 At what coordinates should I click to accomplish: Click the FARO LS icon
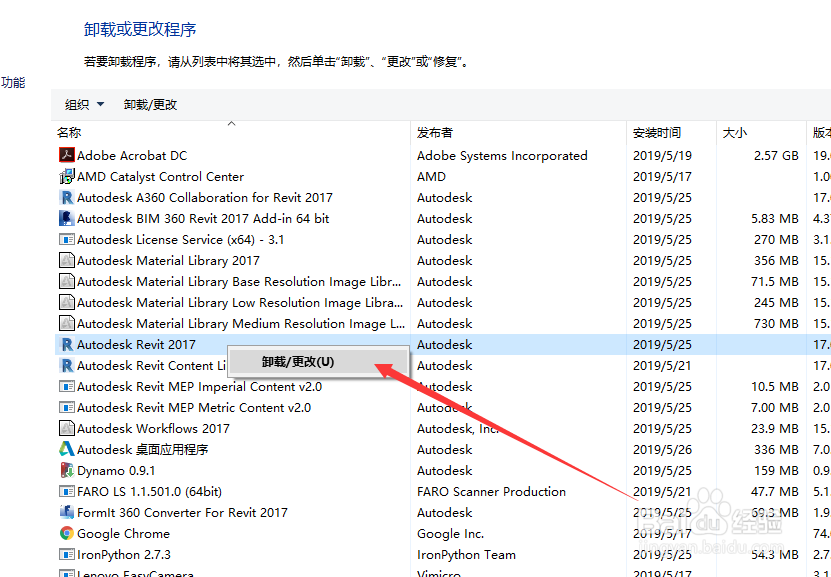[66, 492]
